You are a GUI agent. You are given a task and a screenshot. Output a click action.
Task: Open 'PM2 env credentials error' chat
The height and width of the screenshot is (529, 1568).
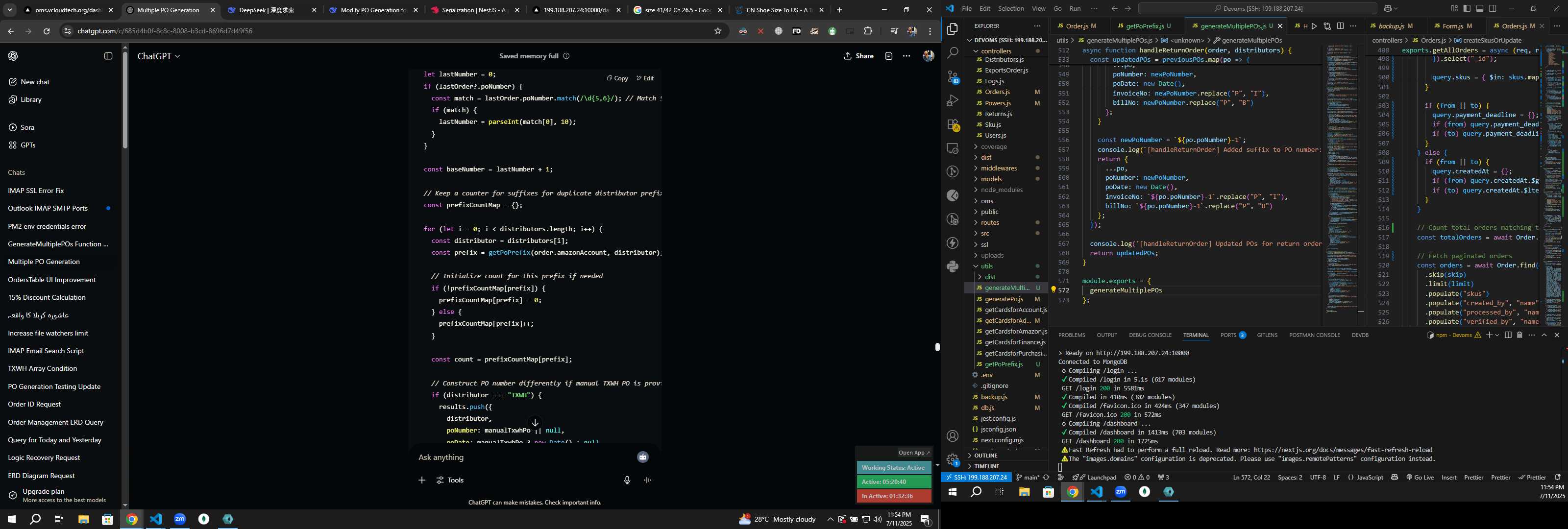(x=47, y=226)
